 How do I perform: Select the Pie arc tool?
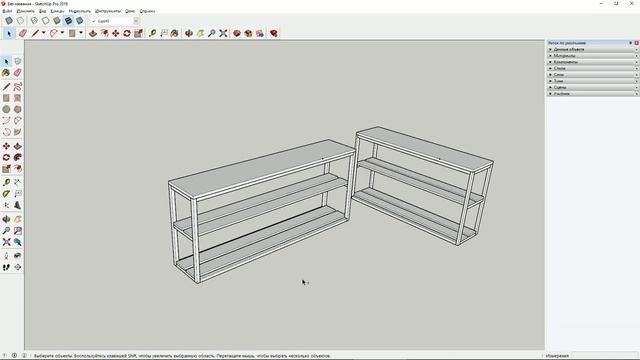(18, 132)
